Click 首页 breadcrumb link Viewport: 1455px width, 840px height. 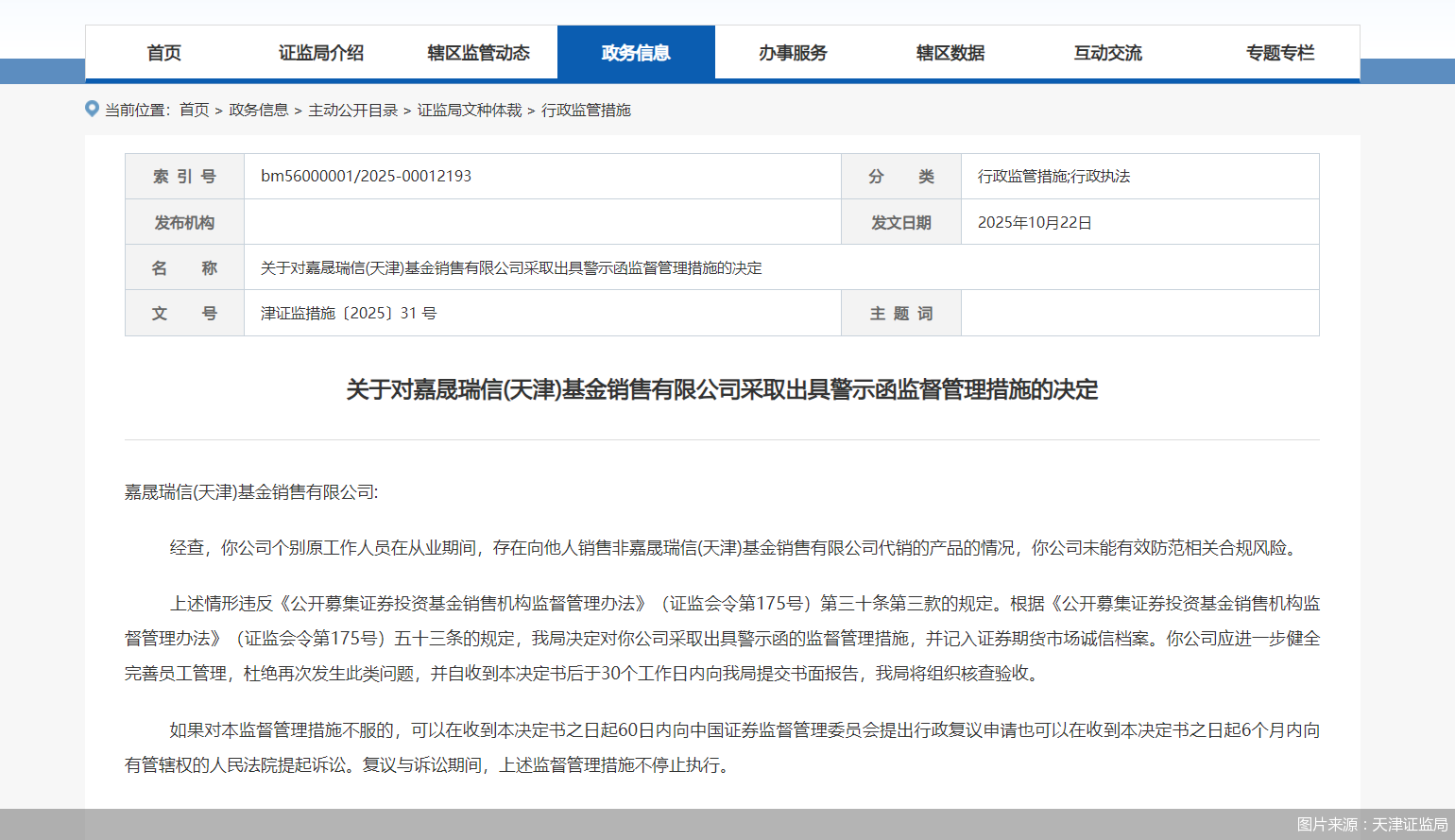pos(195,111)
